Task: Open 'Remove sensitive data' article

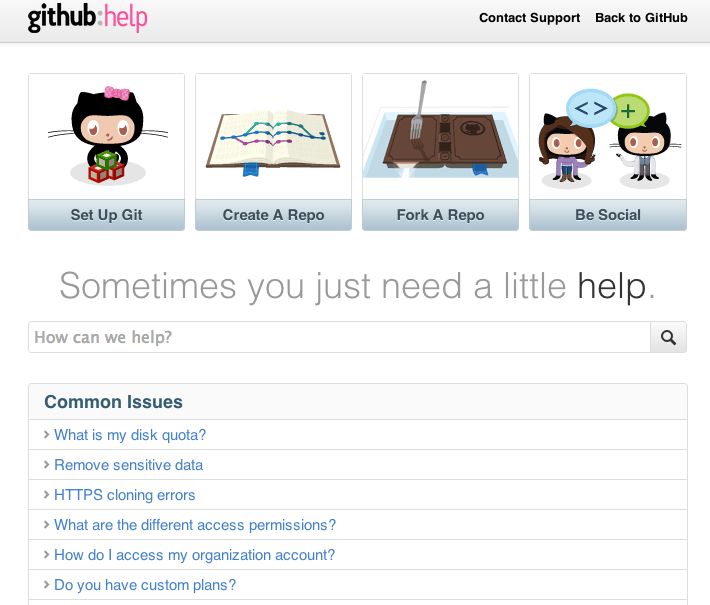Action: pyautogui.click(x=129, y=465)
